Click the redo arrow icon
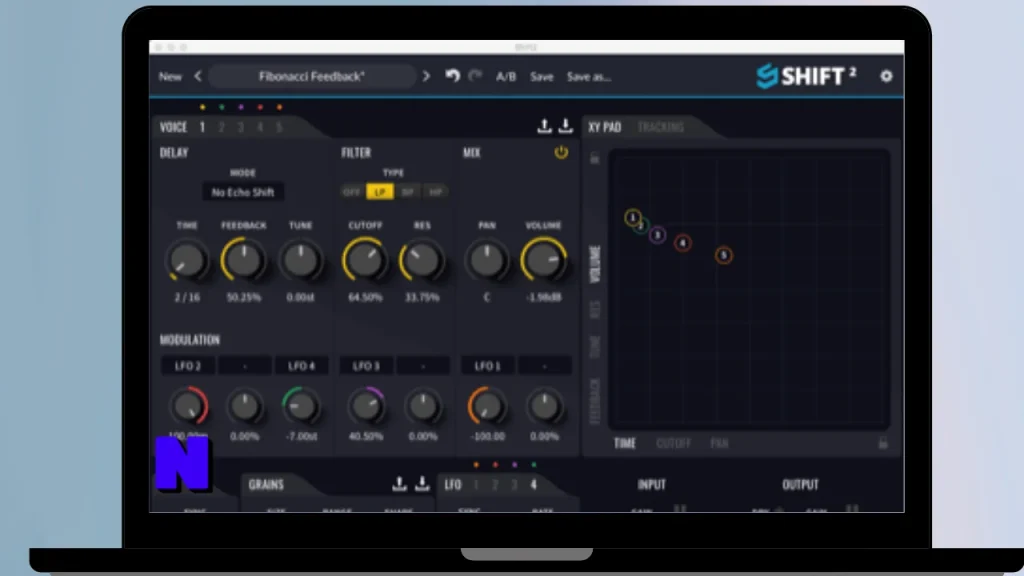This screenshot has width=1024, height=576. click(x=475, y=76)
